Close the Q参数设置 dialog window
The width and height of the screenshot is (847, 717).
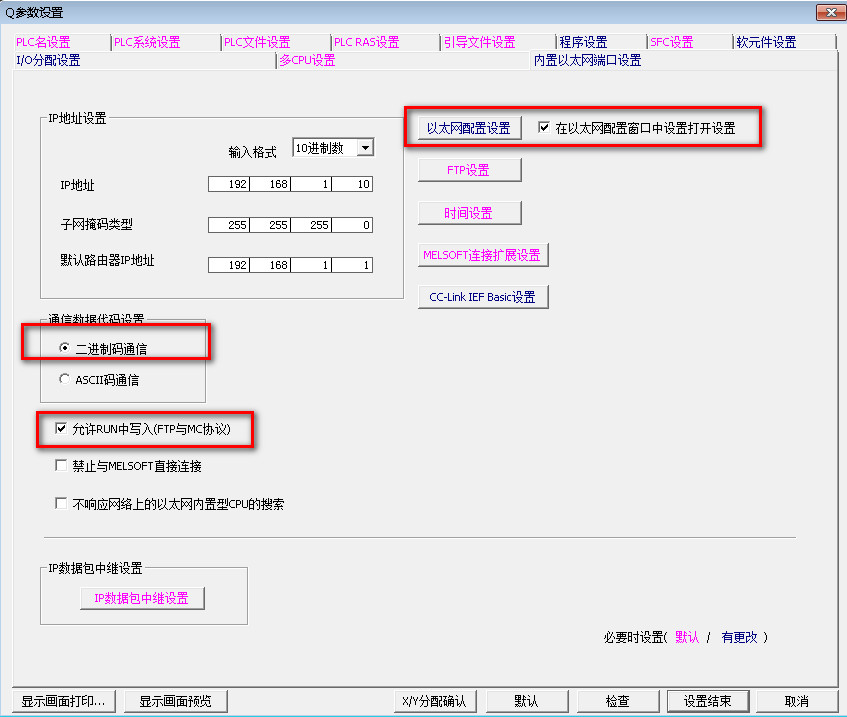tap(827, 12)
